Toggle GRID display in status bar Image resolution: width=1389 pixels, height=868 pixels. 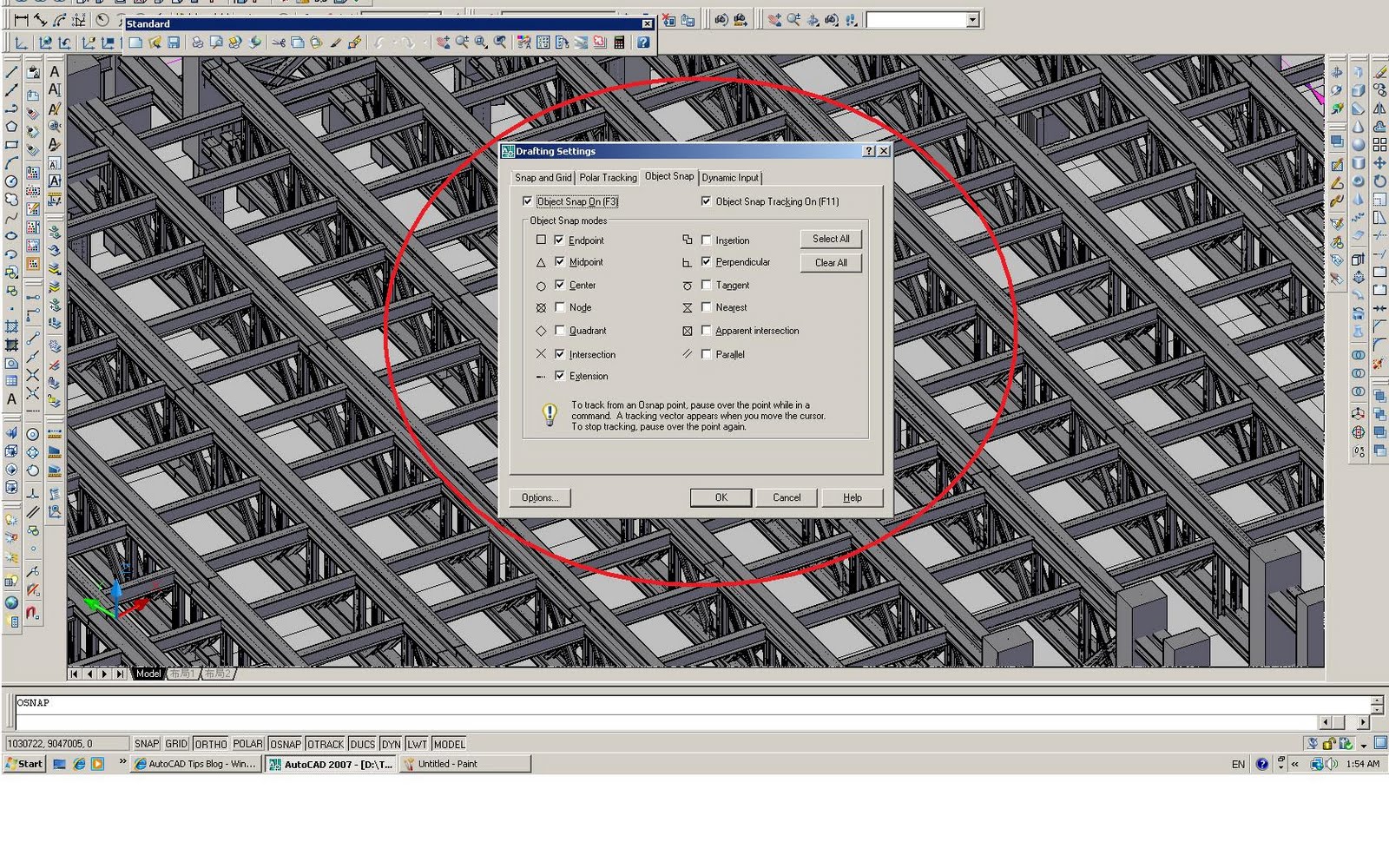coord(176,744)
